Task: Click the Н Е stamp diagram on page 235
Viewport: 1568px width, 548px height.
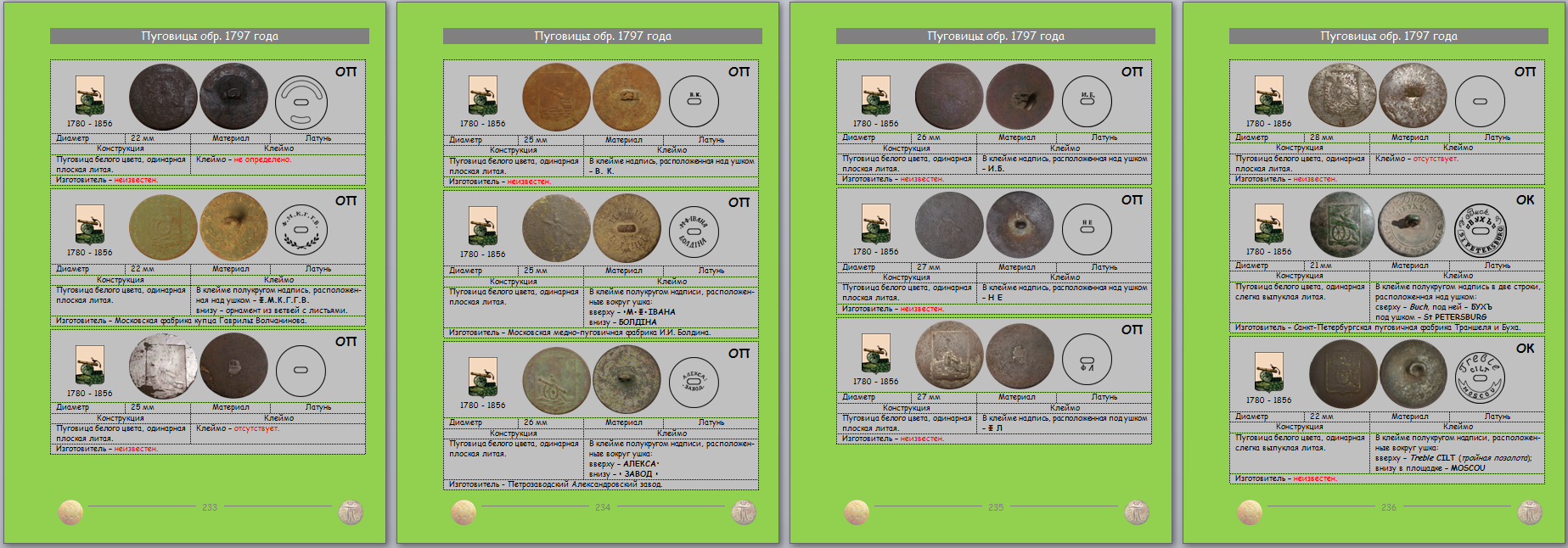Action: click(x=1087, y=229)
